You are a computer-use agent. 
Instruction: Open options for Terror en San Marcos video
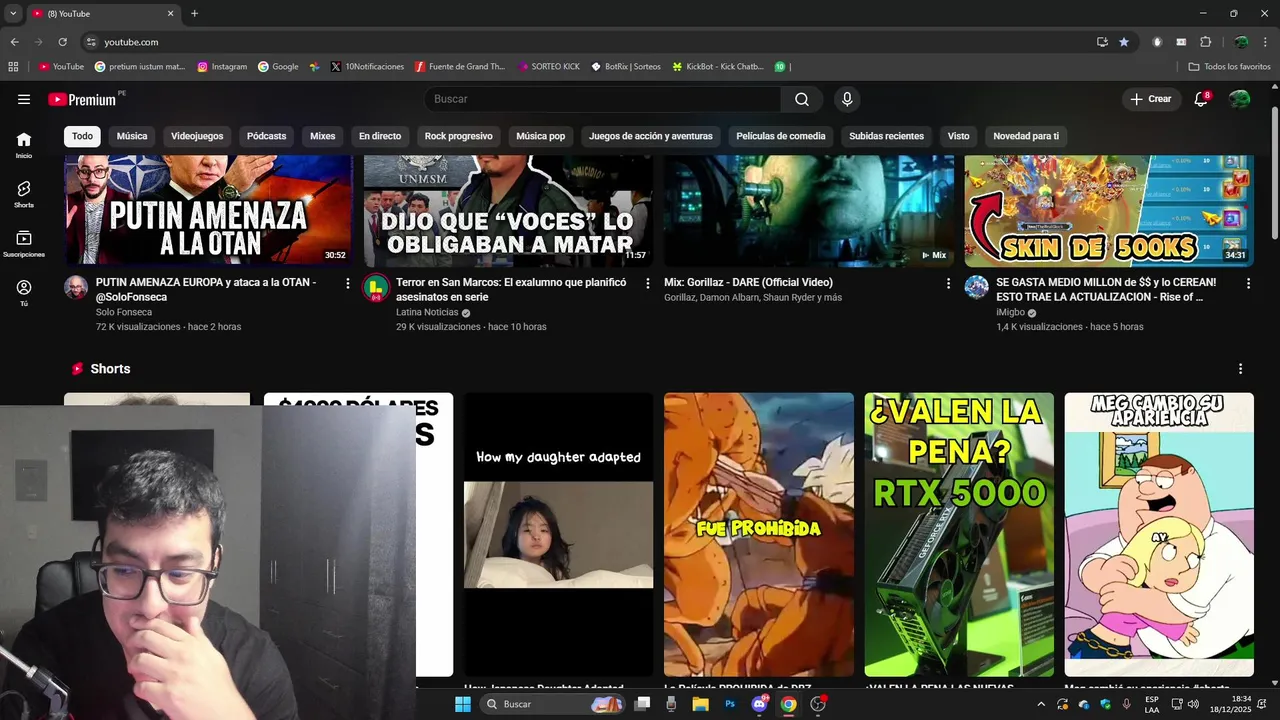click(648, 284)
